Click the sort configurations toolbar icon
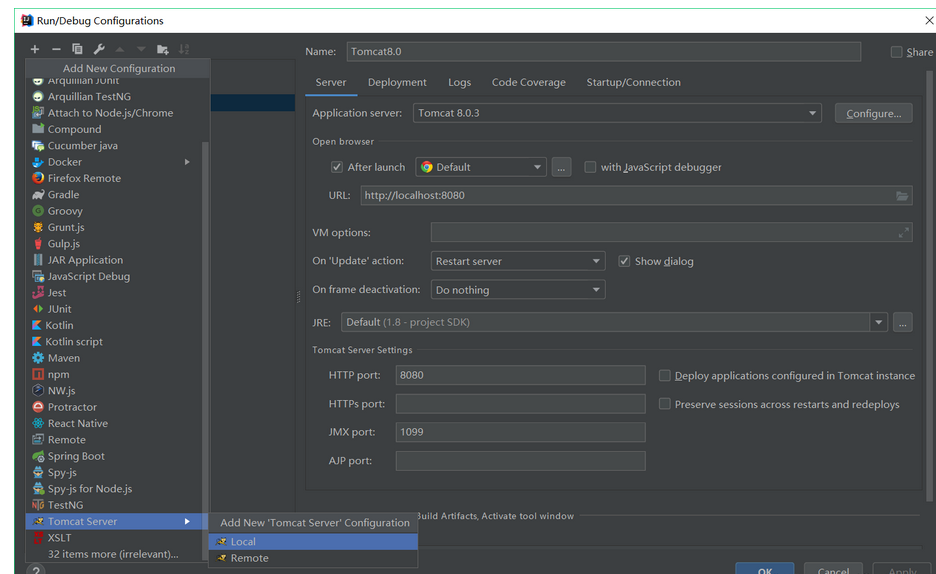Image resolution: width=936 pixels, height=574 pixels. 184,50
